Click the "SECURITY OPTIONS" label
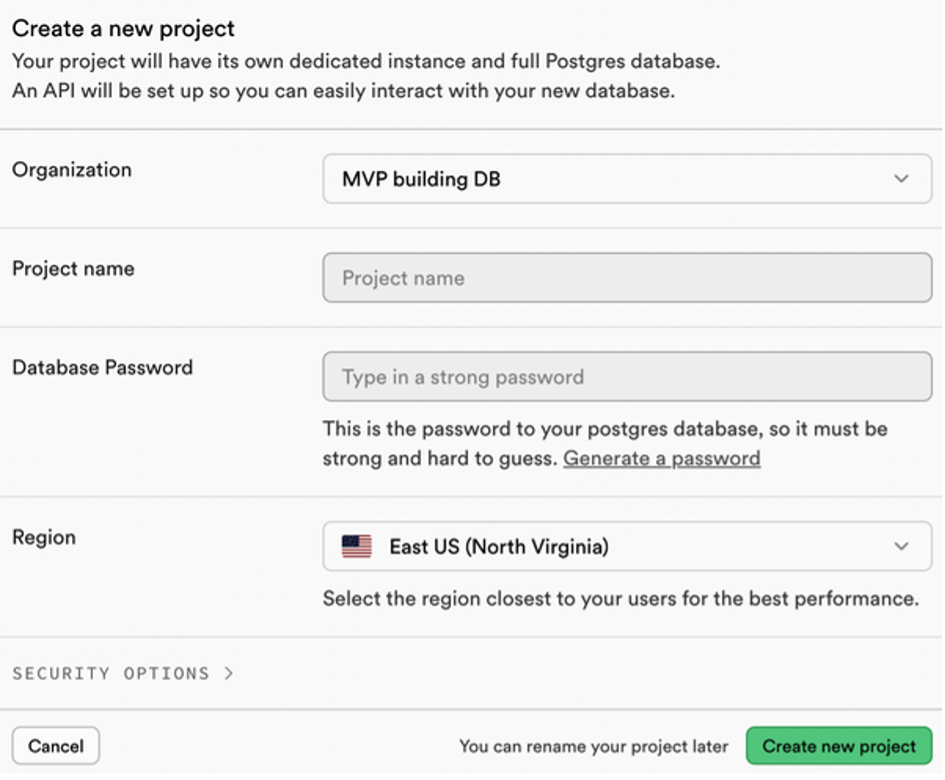The width and height of the screenshot is (945, 780). (x=110, y=673)
